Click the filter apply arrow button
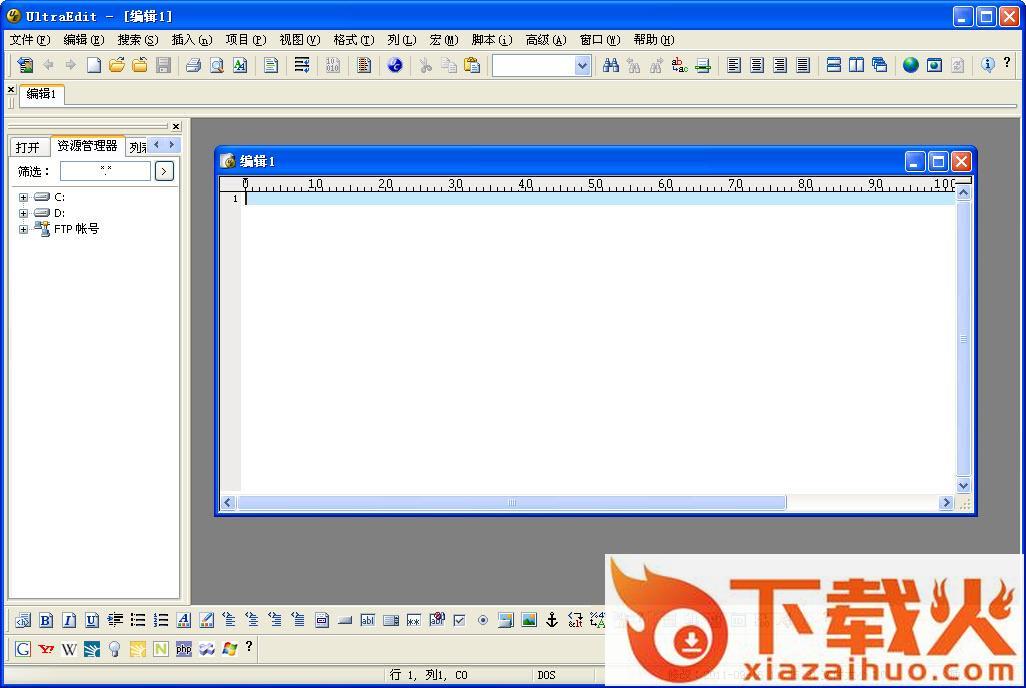Viewport: 1026px width, 688px height. [164, 171]
